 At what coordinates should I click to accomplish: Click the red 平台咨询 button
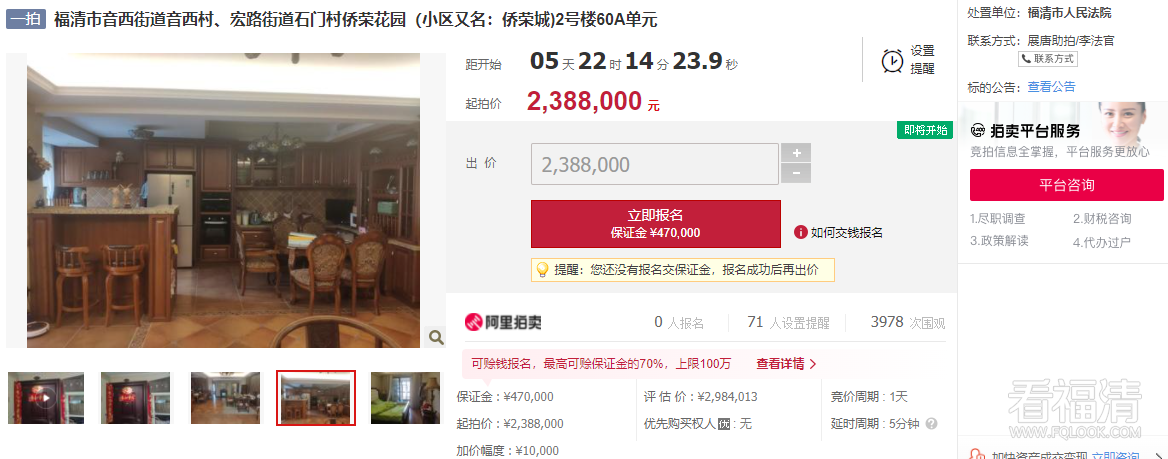pos(1067,185)
